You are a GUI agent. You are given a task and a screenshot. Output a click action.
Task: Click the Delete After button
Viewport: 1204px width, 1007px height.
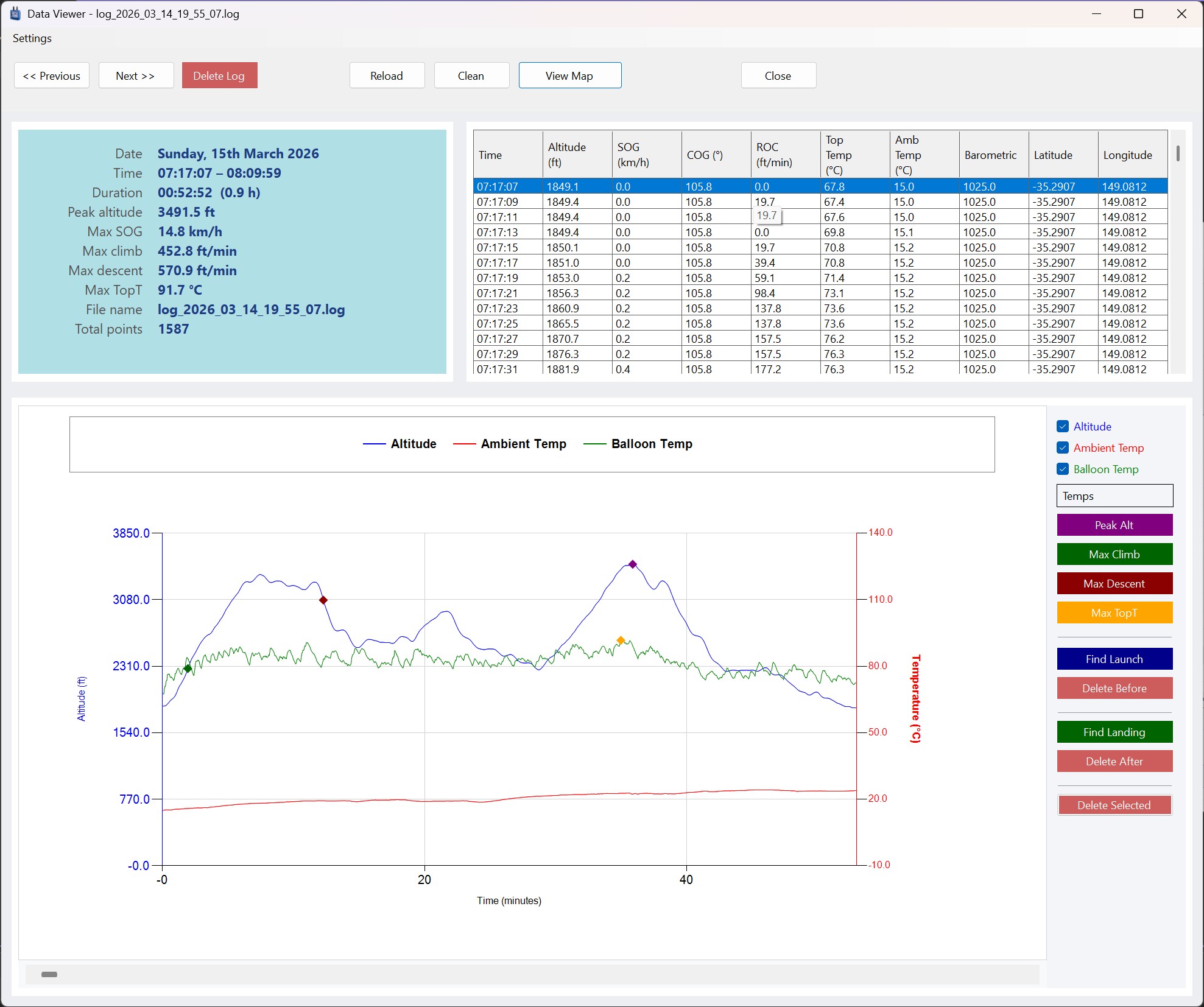coord(1114,761)
